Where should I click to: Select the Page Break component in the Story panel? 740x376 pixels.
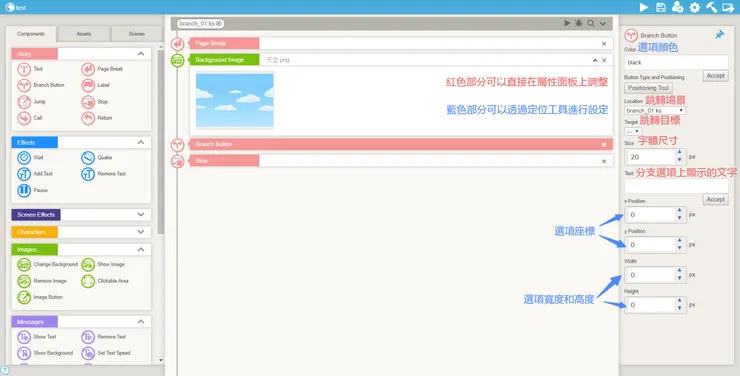(x=103, y=69)
